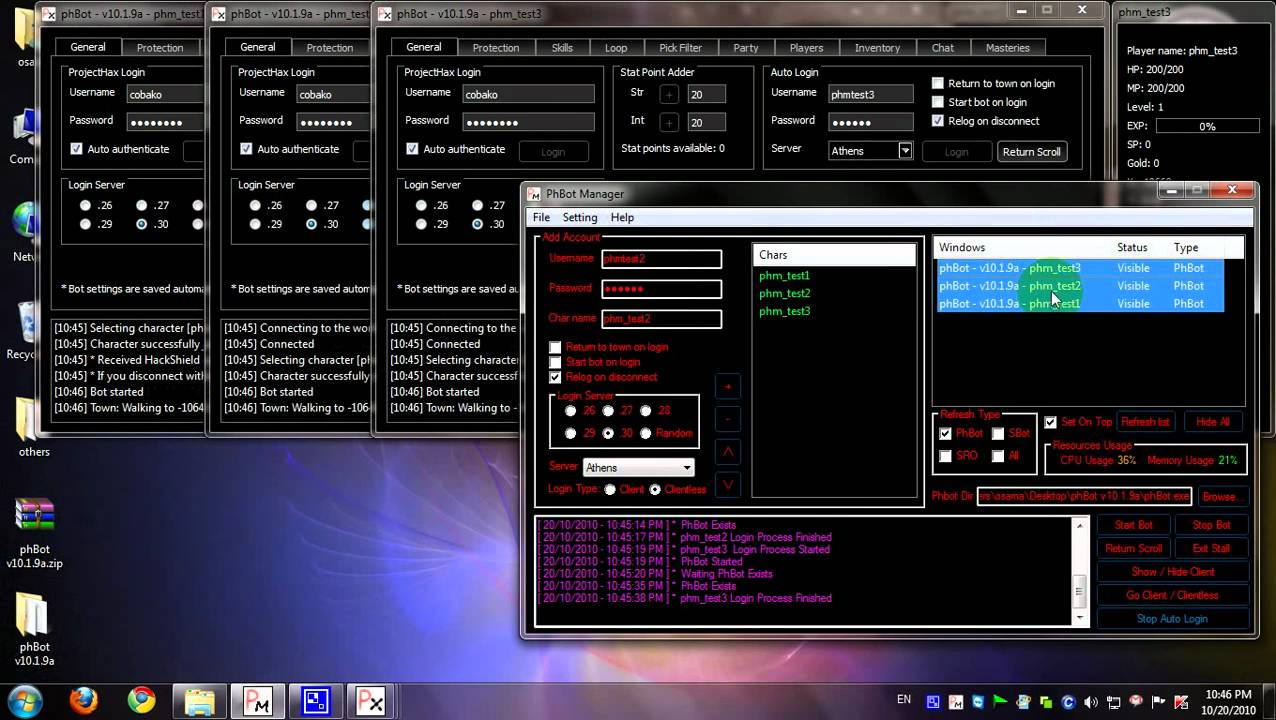Select phm_test1 in the Chars list
This screenshot has height=720, width=1276.
(x=784, y=275)
